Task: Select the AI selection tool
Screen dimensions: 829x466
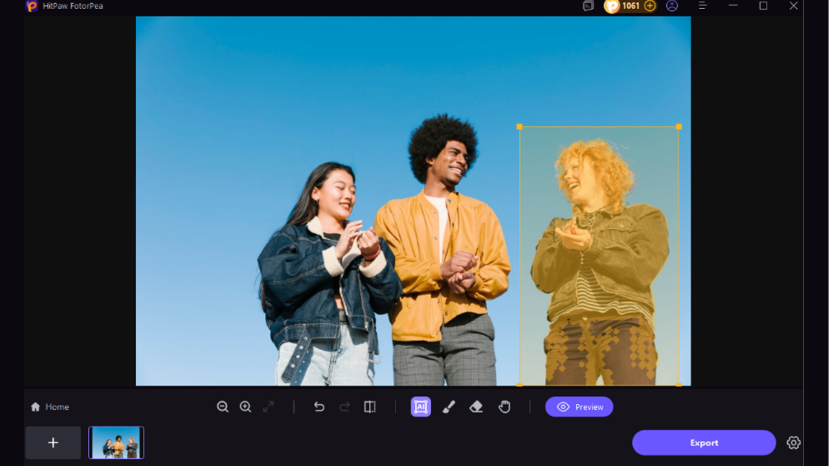Action: (421, 407)
